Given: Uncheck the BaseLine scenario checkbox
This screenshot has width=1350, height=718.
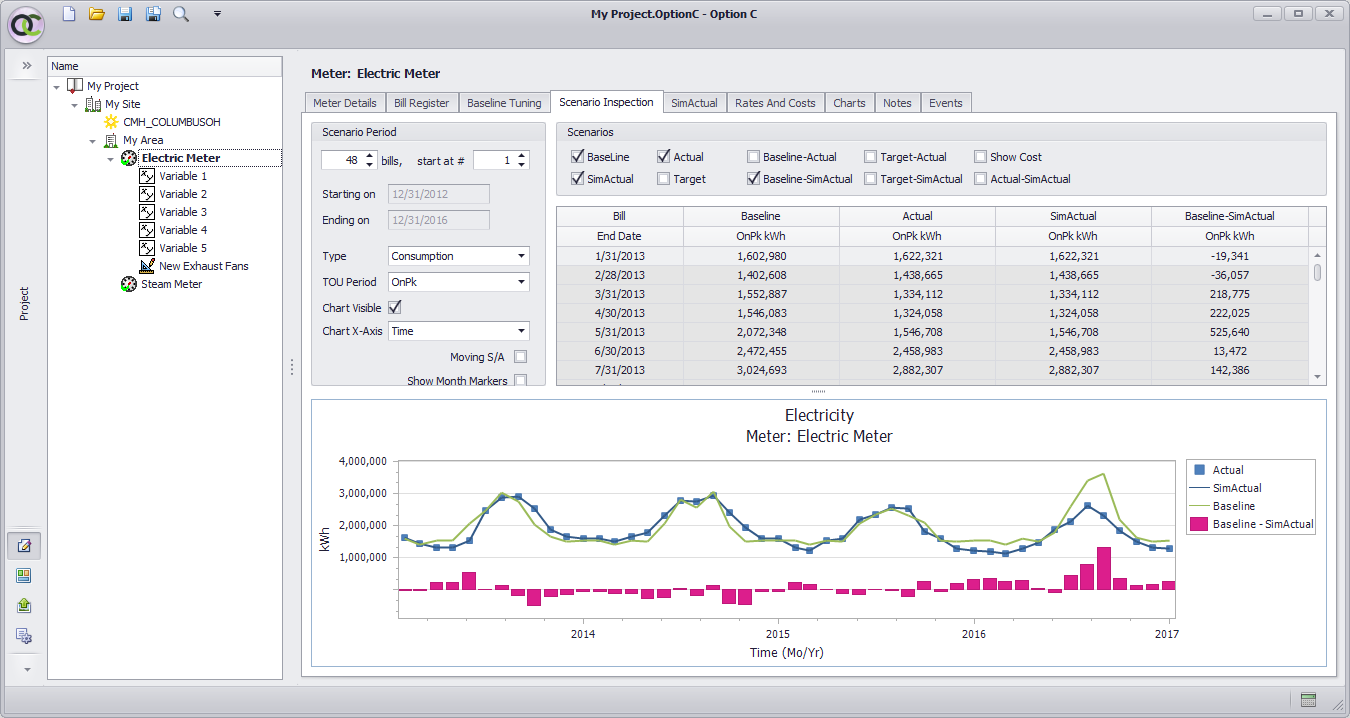Looking at the screenshot, I should pos(577,157).
